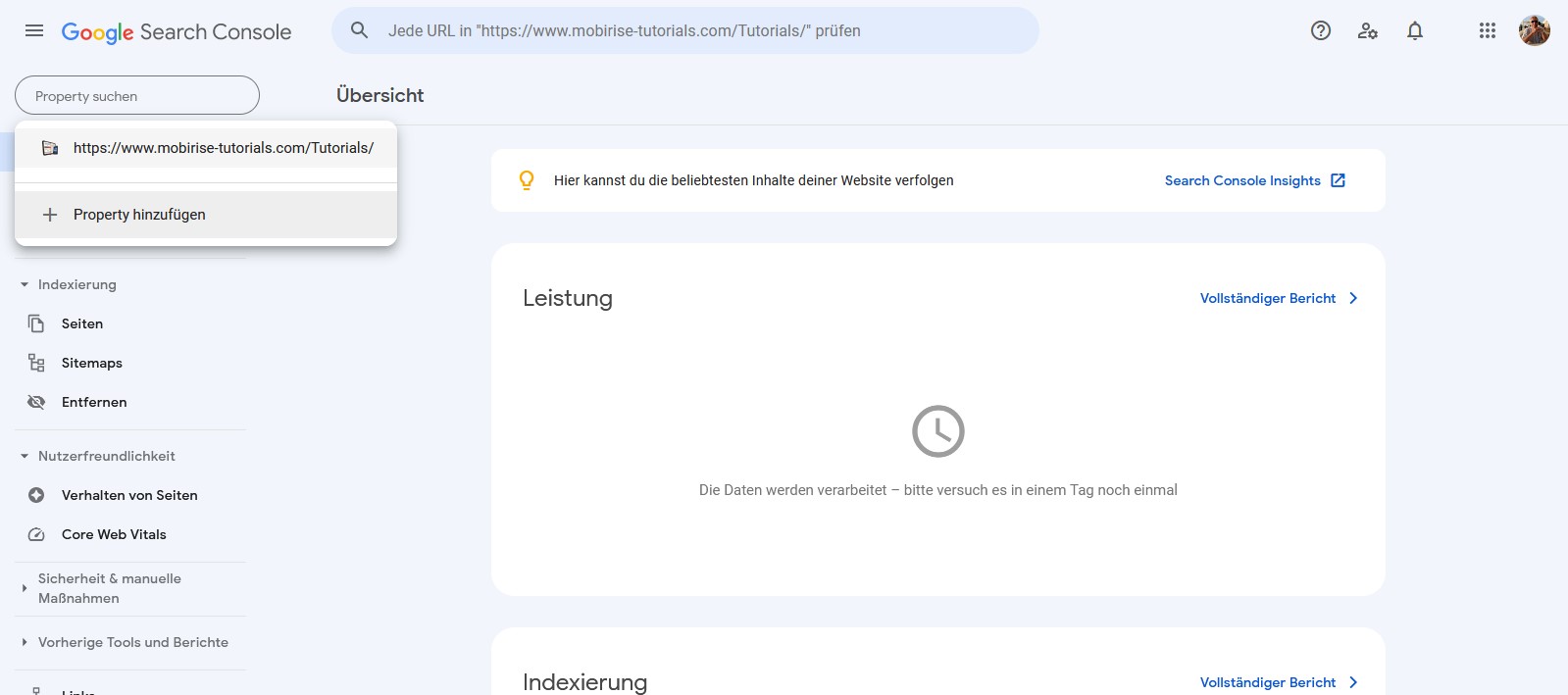1568x695 pixels.
Task: Open the Google apps grid
Action: click(x=1488, y=30)
